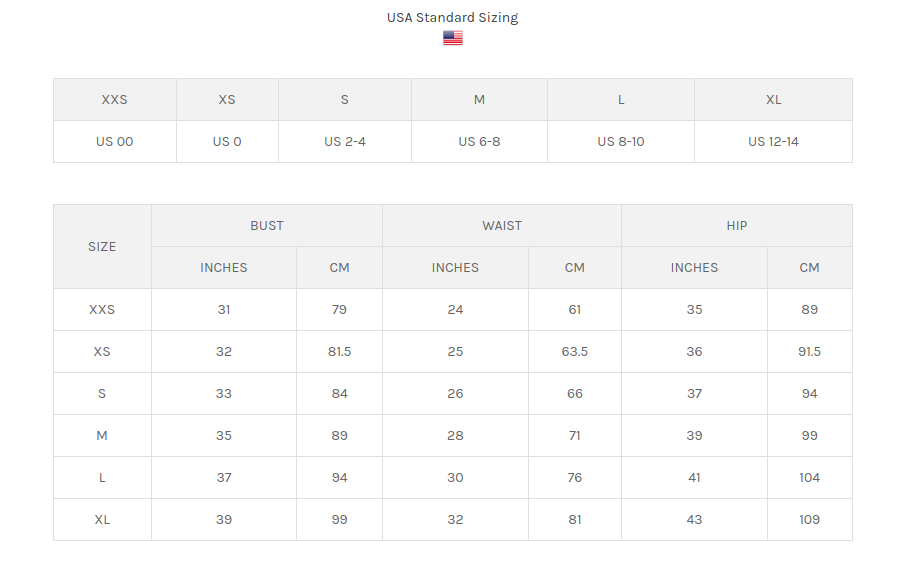The image size is (904, 572).
Task: Select the XL row label in measurements table
Action: click(x=102, y=520)
